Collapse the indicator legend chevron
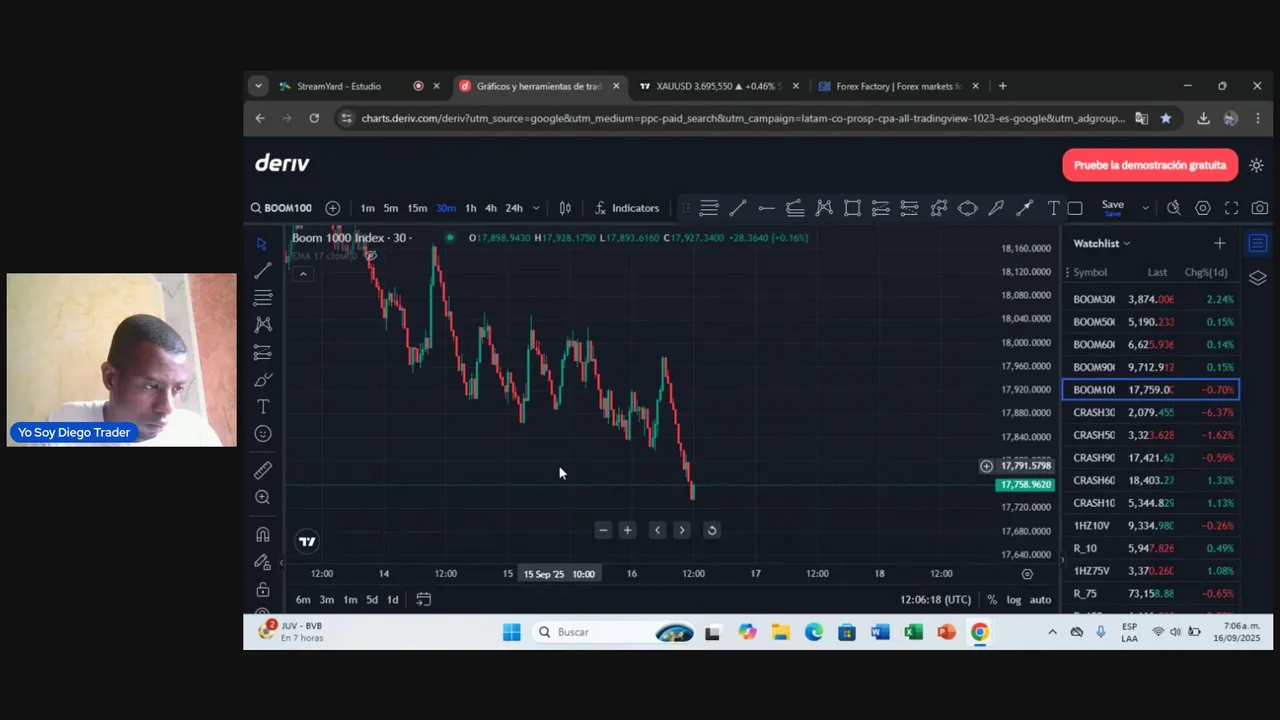 (303, 274)
